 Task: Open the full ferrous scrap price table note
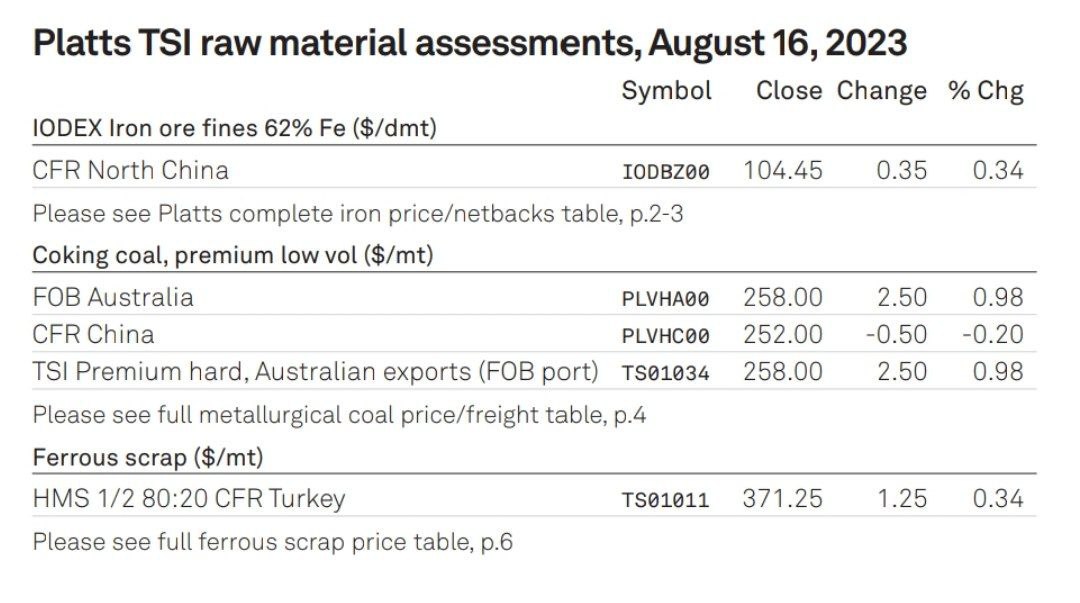tap(272, 542)
